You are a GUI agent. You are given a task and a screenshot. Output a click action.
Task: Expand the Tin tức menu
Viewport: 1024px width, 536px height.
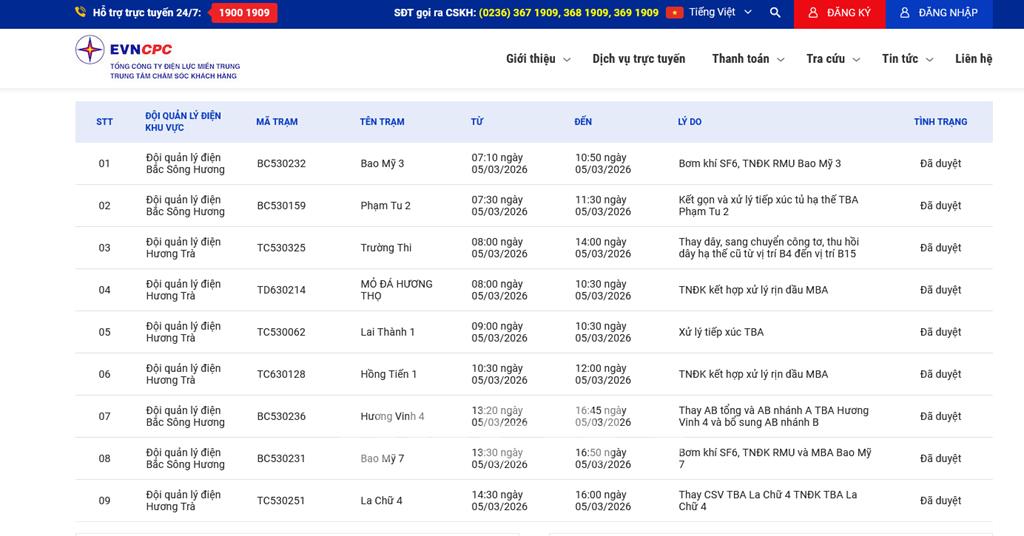pos(907,59)
